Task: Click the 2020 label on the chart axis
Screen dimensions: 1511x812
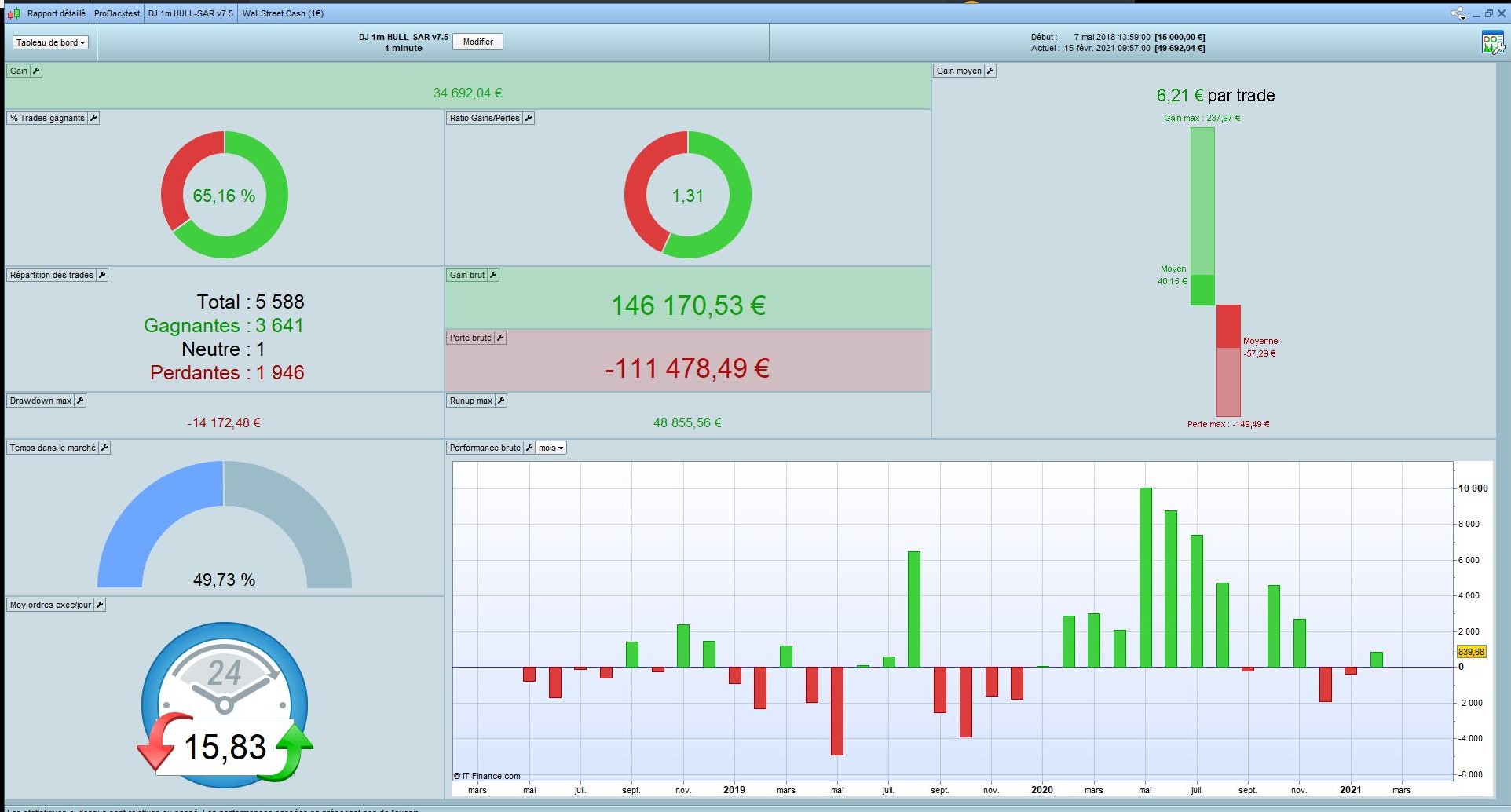Action: coord(1042,790)
